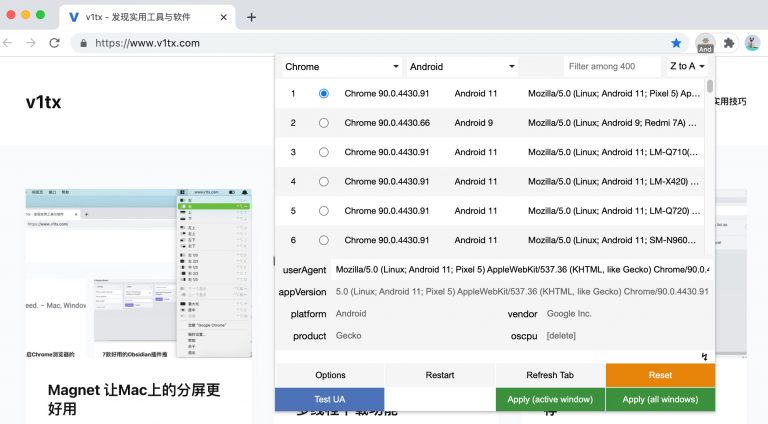
Task: Click the small arrow icon above Reset
Action: (704, 356)
